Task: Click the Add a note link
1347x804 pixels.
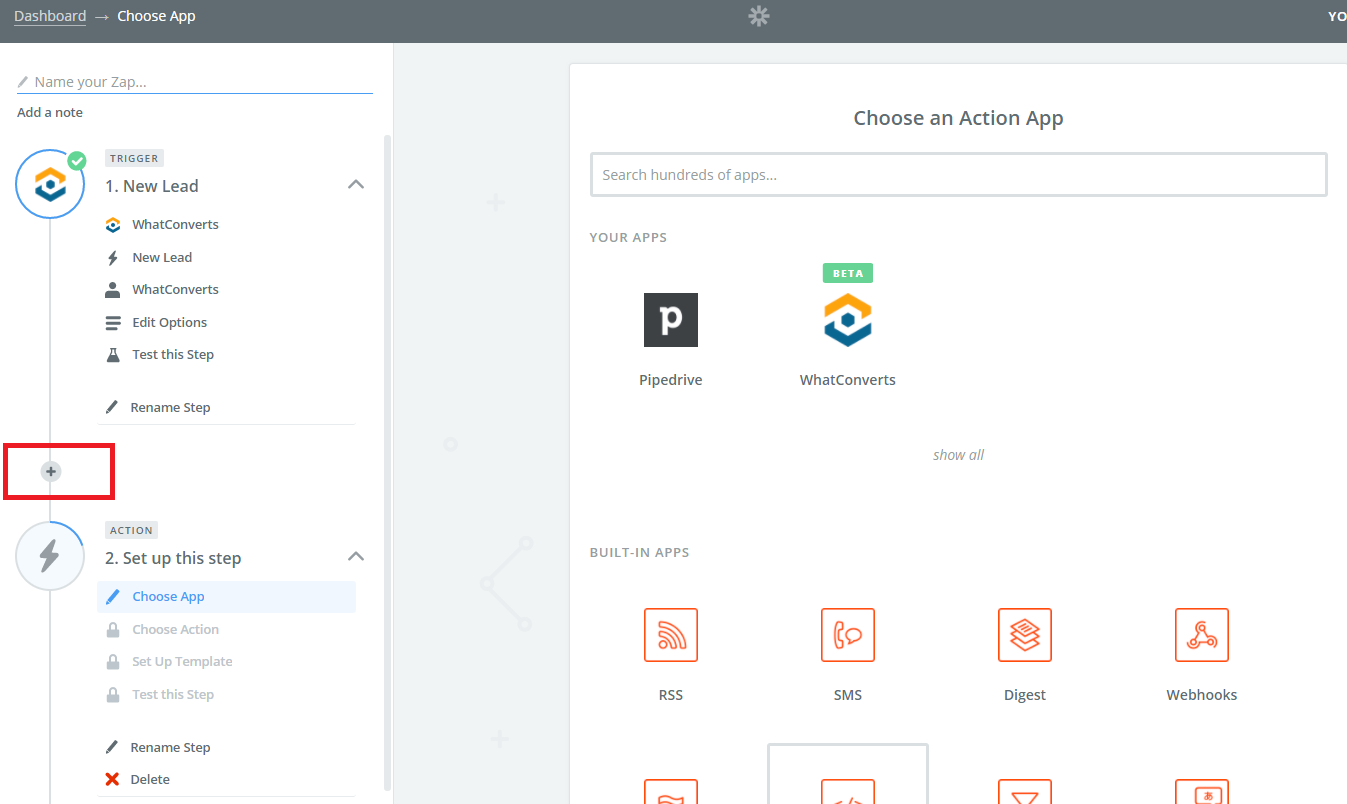Action: [50, 112]
